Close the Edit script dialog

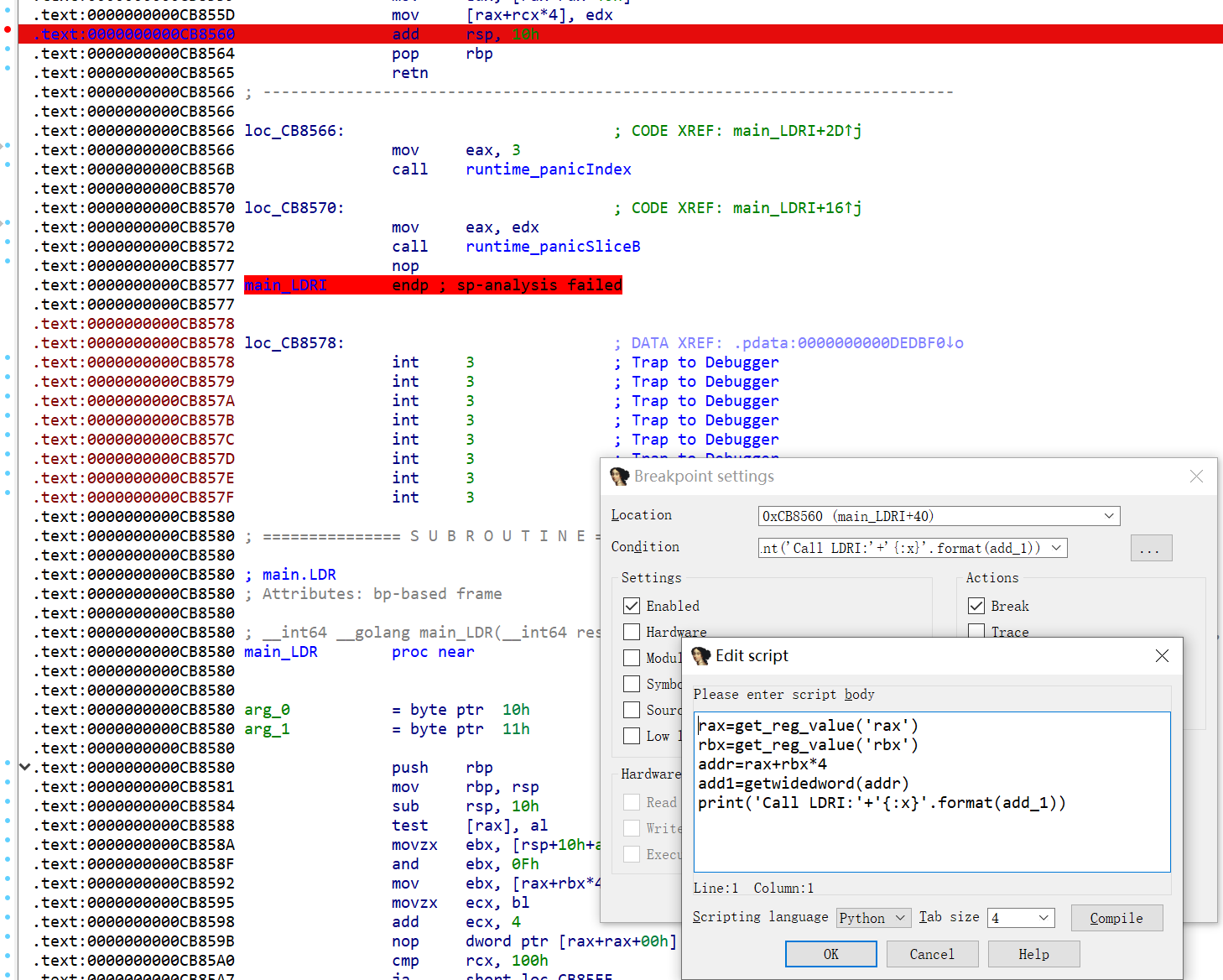pyautogui.click(x=1162, y=656)
